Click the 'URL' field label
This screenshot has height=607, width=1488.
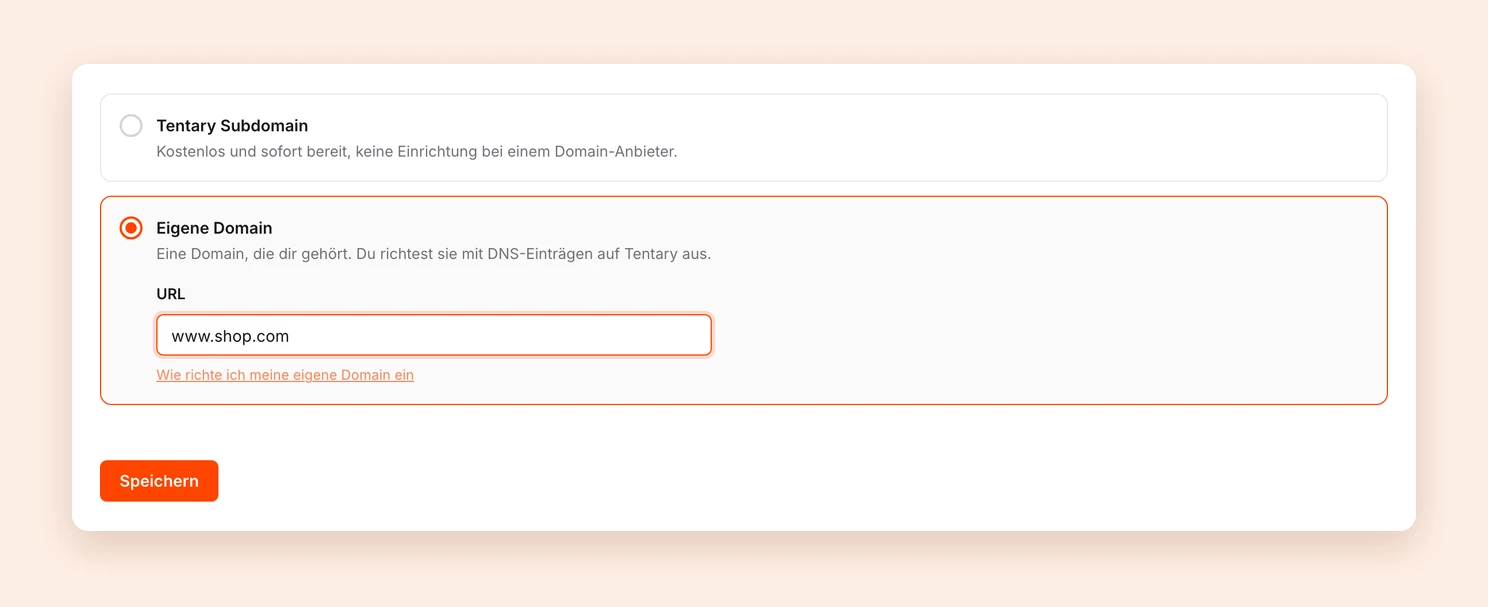(171, 294)
